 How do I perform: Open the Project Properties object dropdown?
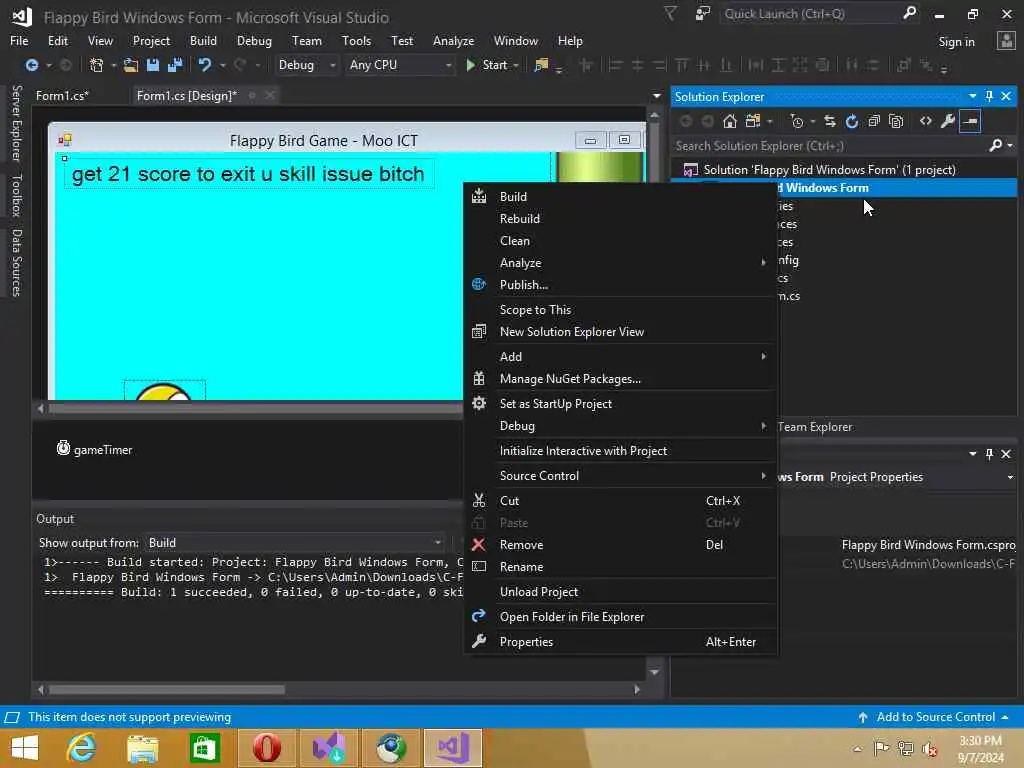1010,477
